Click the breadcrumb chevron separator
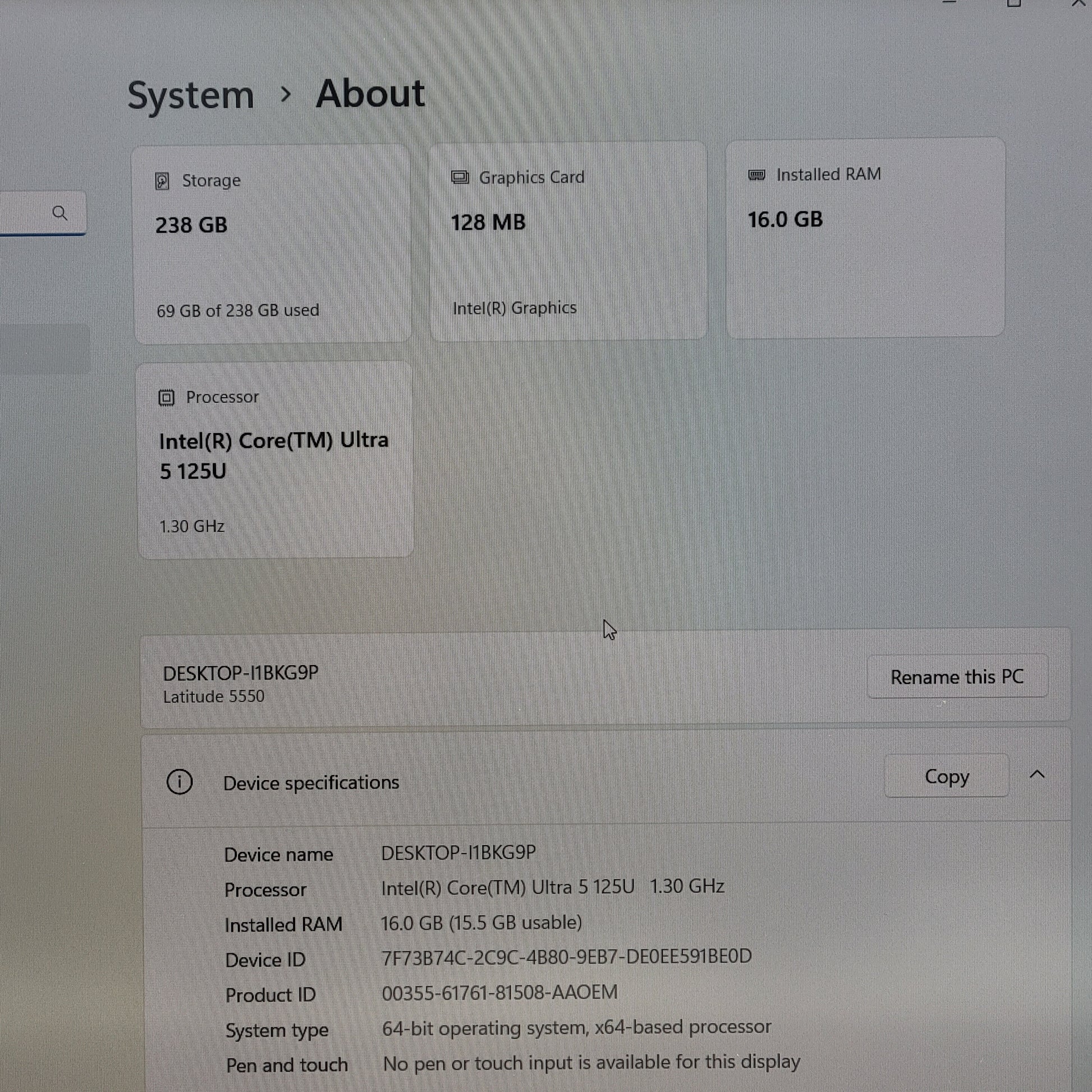Viewport: 1092px width, 1092px height. pyautogui.click(x=286, y=94)
